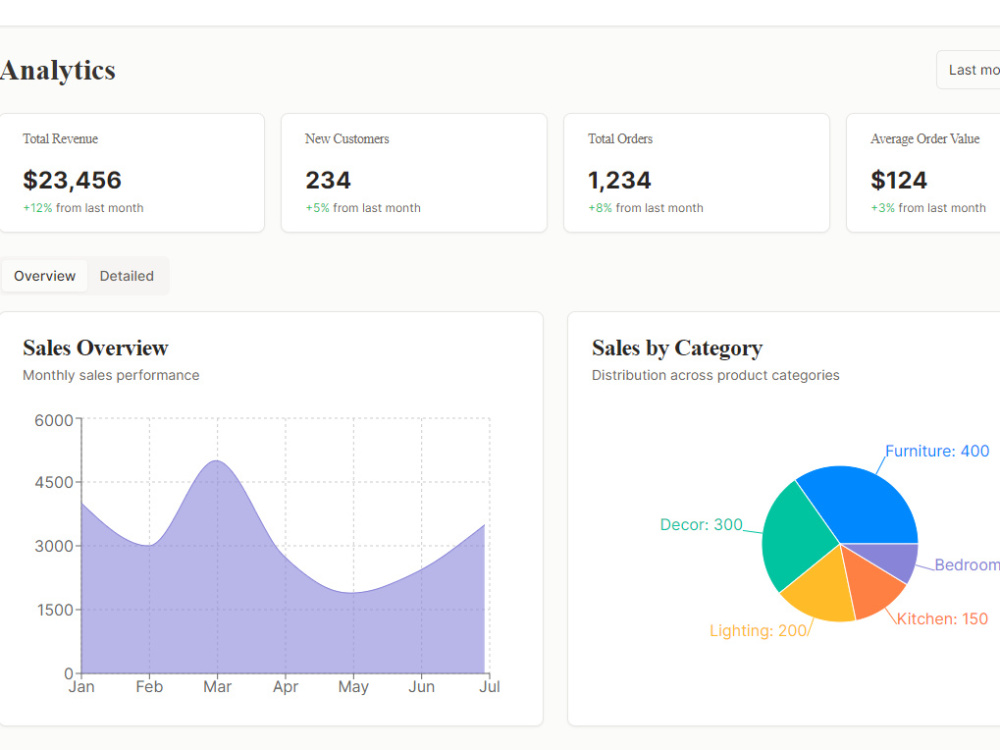Click the Kitchen: 150 pie label
Viewport: 1000px width, 750px height.
coord(942,619)
